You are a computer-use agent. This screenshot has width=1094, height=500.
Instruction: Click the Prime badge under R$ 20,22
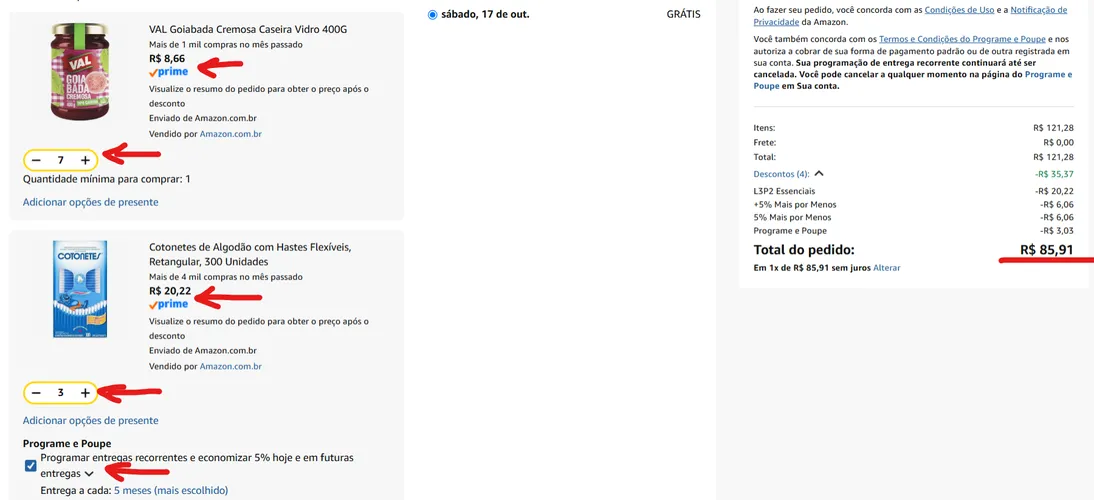click(x=168, y=305)
